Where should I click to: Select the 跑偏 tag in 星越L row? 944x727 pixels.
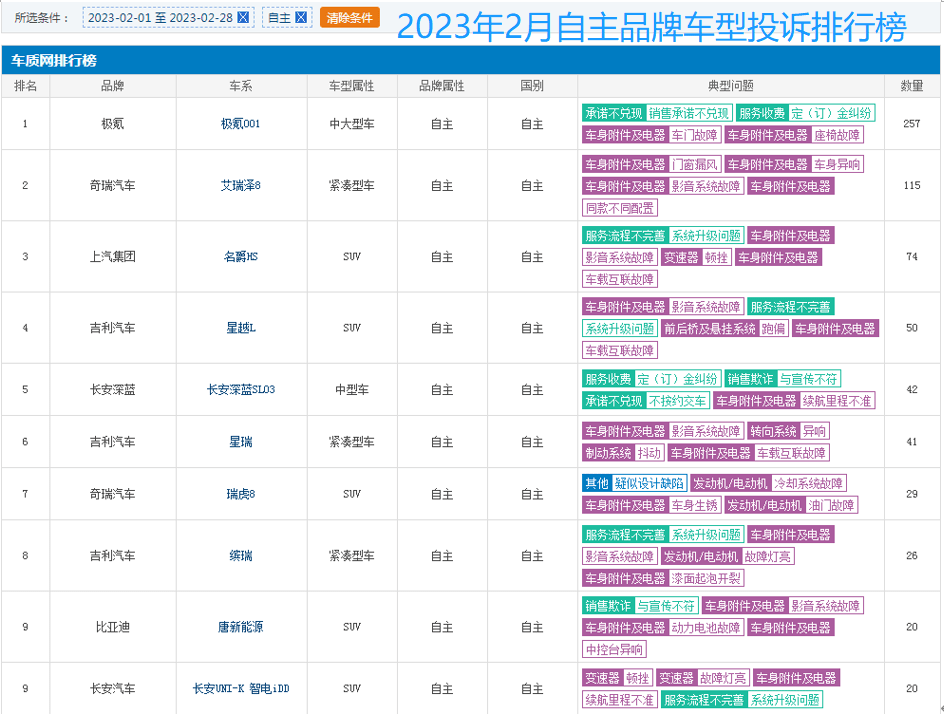pyautogui.click(x=773, y=329)
